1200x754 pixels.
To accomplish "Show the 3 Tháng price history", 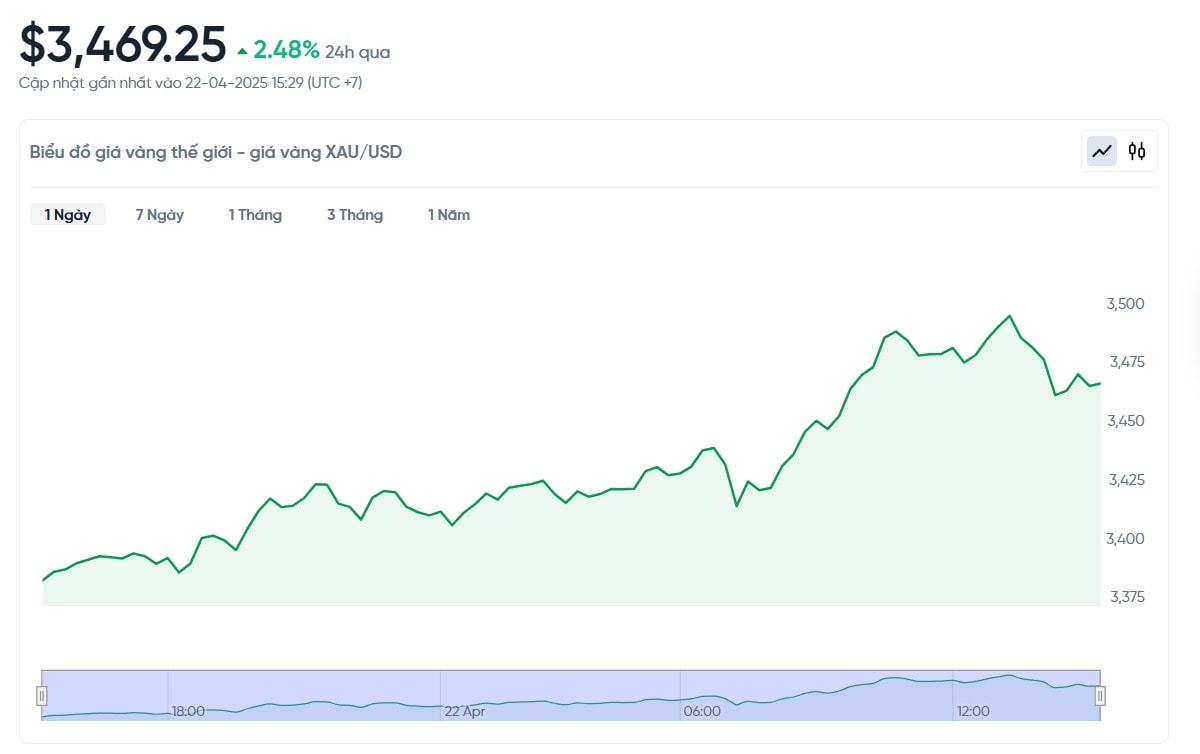I will click(355, 215).
